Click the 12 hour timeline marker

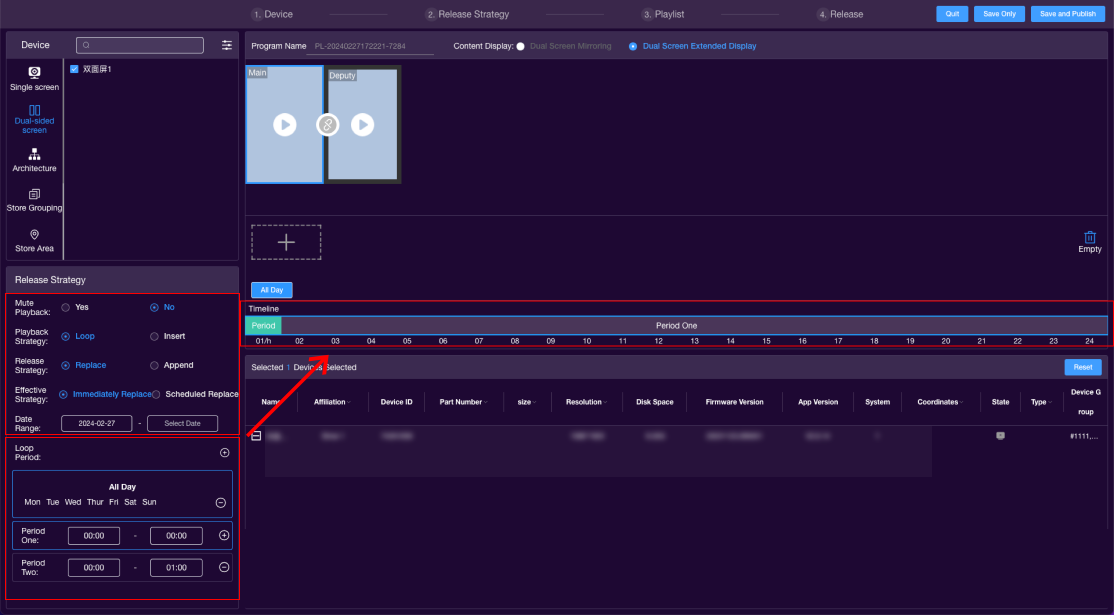(x=659, y=342)
